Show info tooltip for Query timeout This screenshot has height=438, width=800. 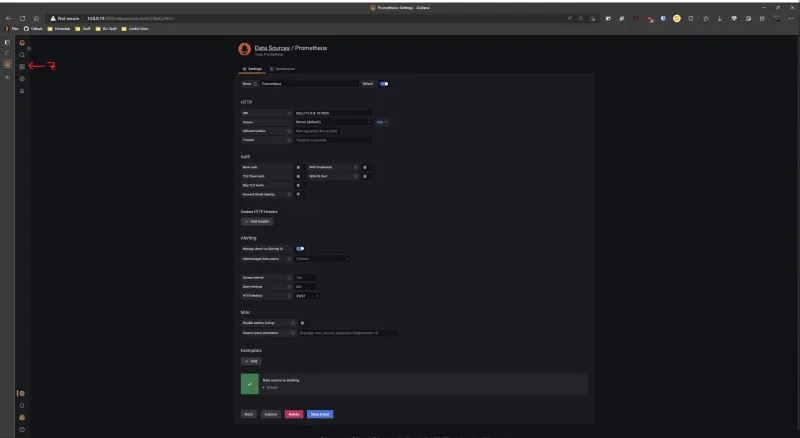pyautogui.click(x=289, y=287)
